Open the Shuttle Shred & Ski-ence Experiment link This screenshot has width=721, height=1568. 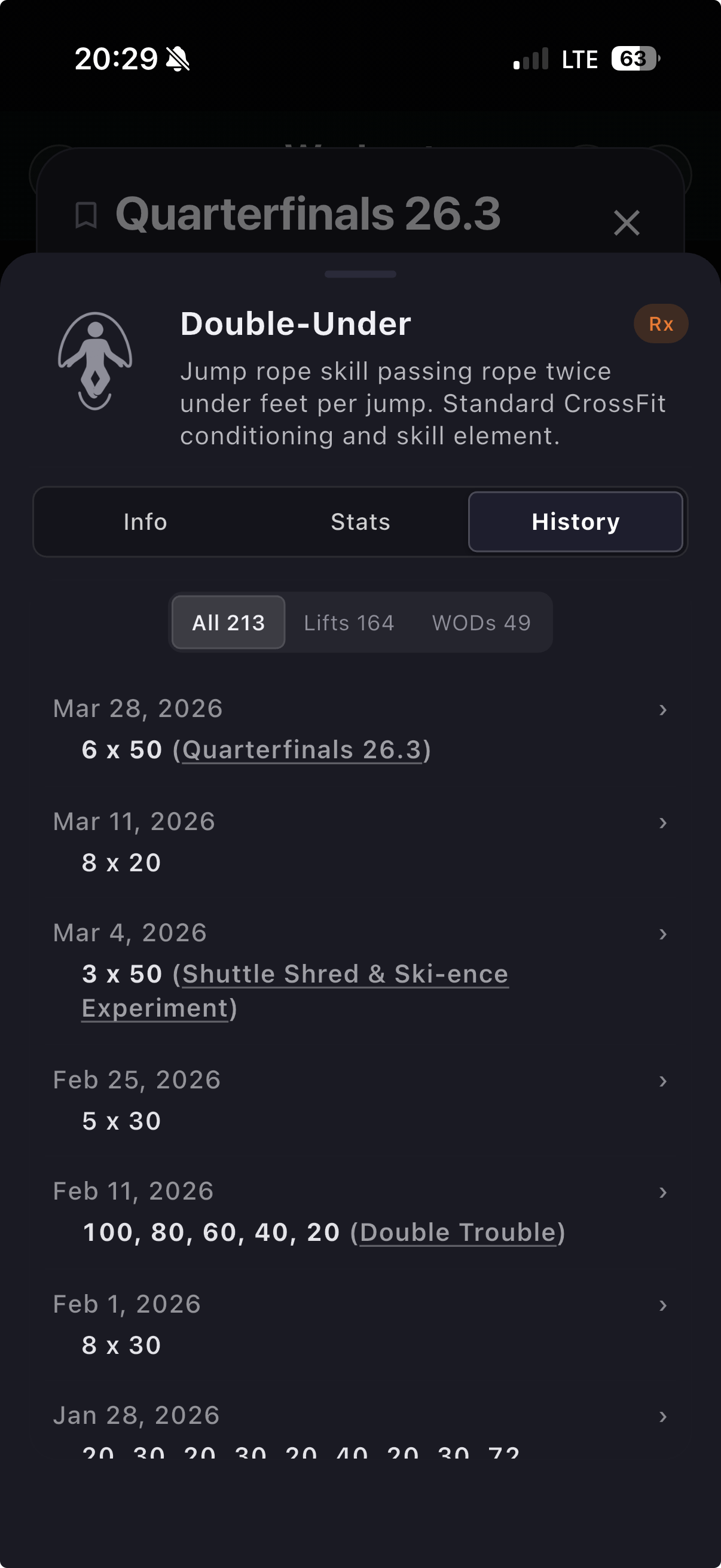(x=345, y=974)
